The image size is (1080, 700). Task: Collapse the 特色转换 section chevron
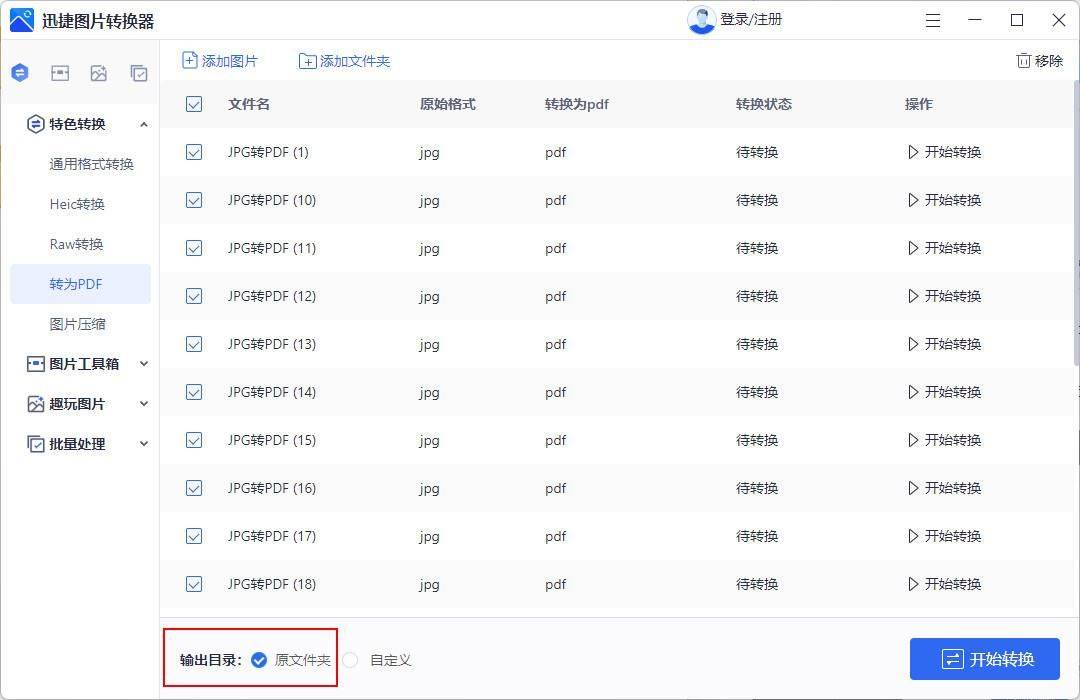click(x=143, y=124)
